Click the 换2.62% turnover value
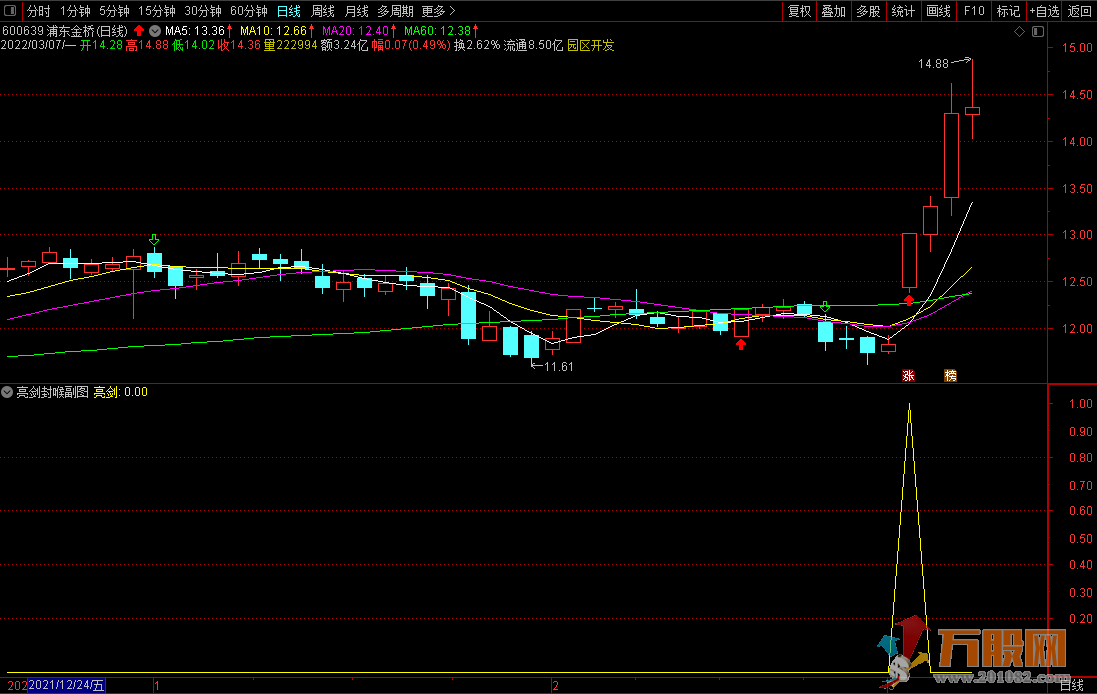 477,45
